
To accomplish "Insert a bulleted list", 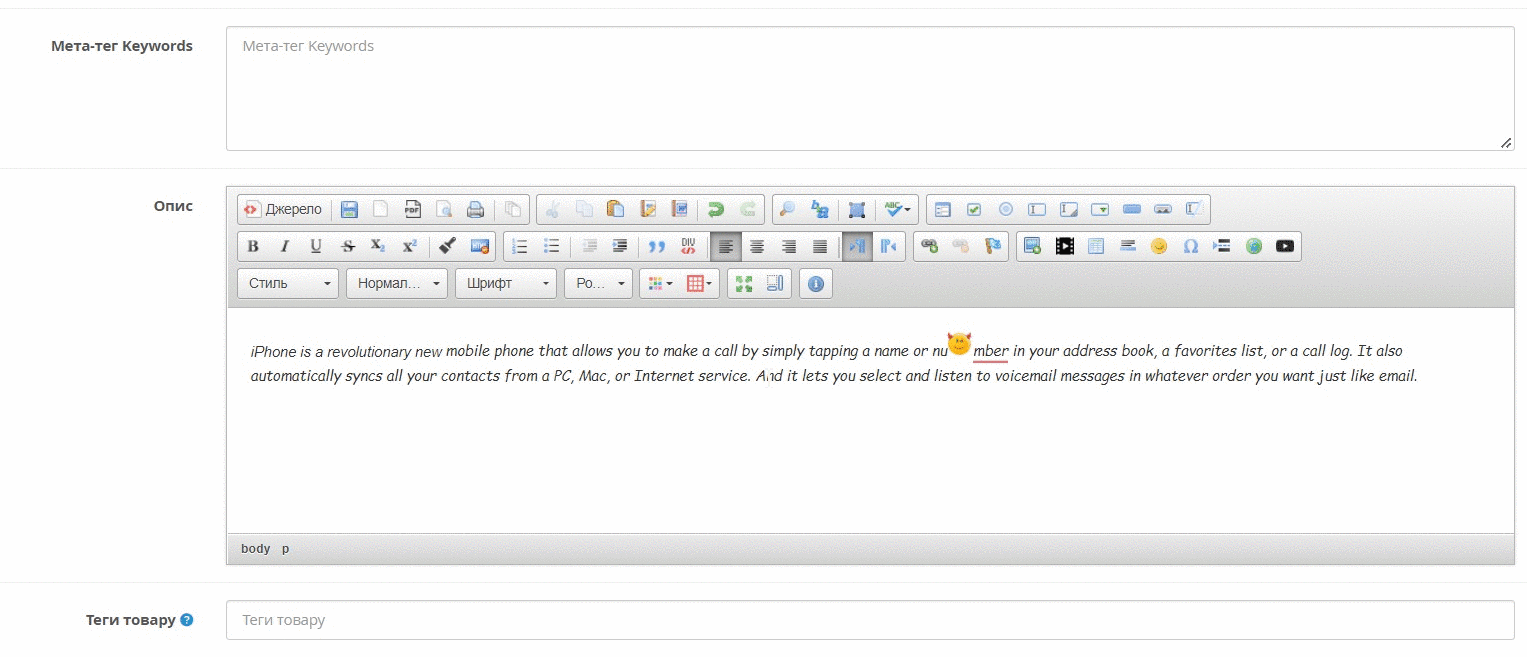I will (x=551, y=246).
